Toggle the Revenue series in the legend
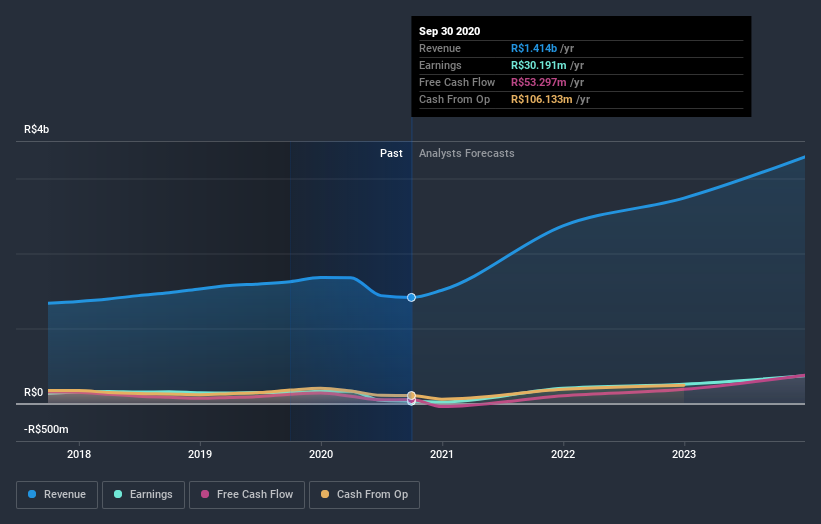 [x=57, y=495]
